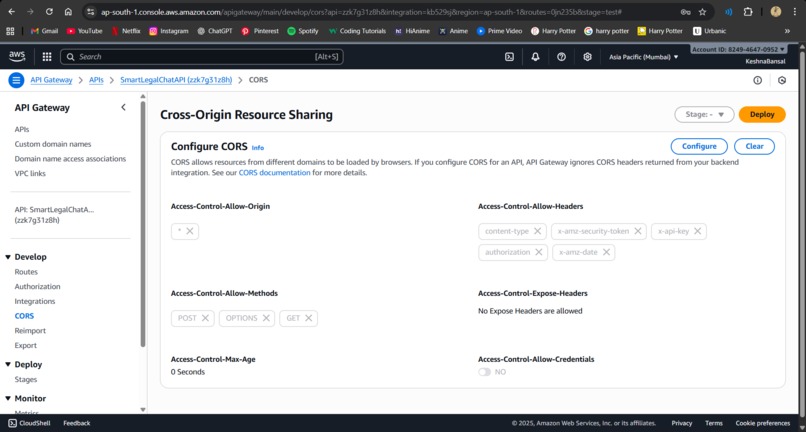
Task: Open the AWS settings gear
Action: click(x=588, y=57)
